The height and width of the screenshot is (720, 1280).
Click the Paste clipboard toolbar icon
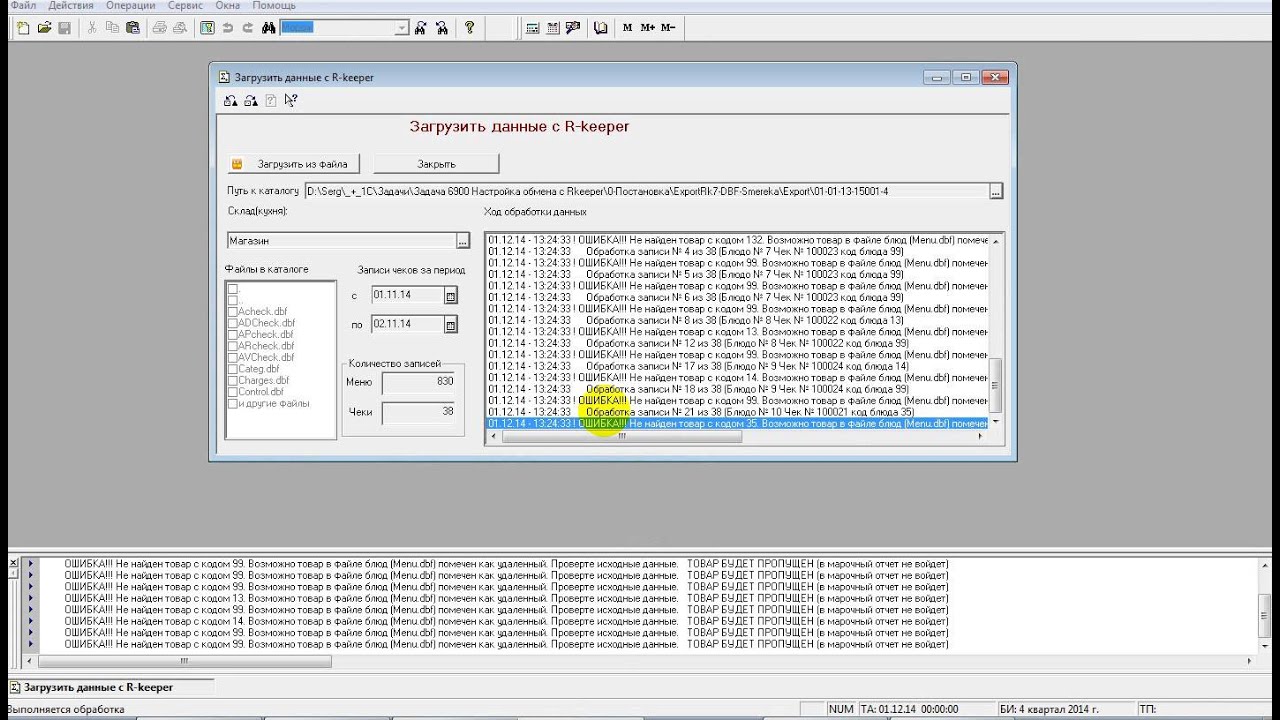132,28
